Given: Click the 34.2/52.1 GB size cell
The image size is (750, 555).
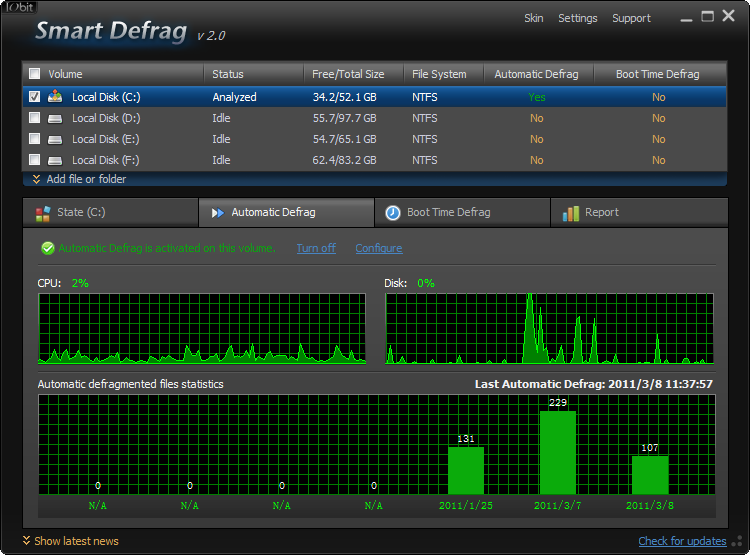Looking at the screenshot, I should [x=344, y=97].
